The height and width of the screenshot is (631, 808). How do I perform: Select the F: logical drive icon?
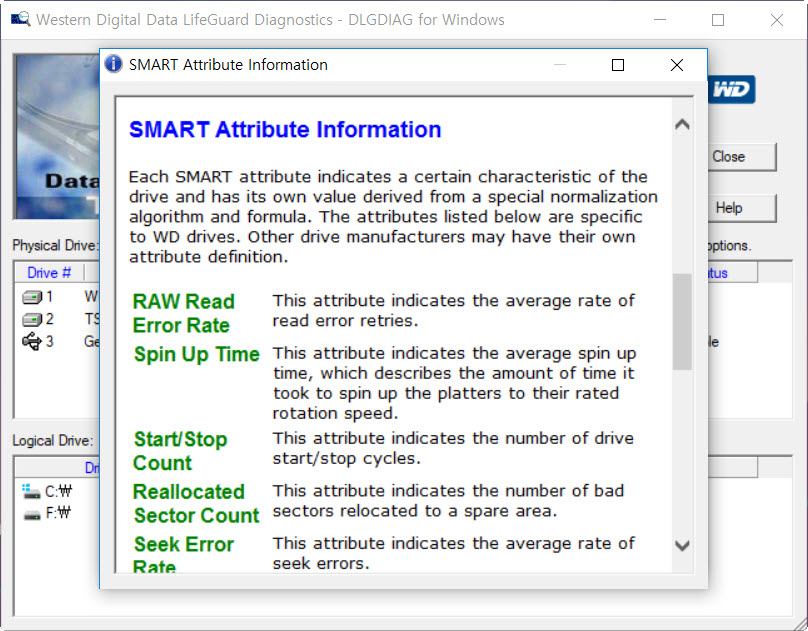[32, 514]
